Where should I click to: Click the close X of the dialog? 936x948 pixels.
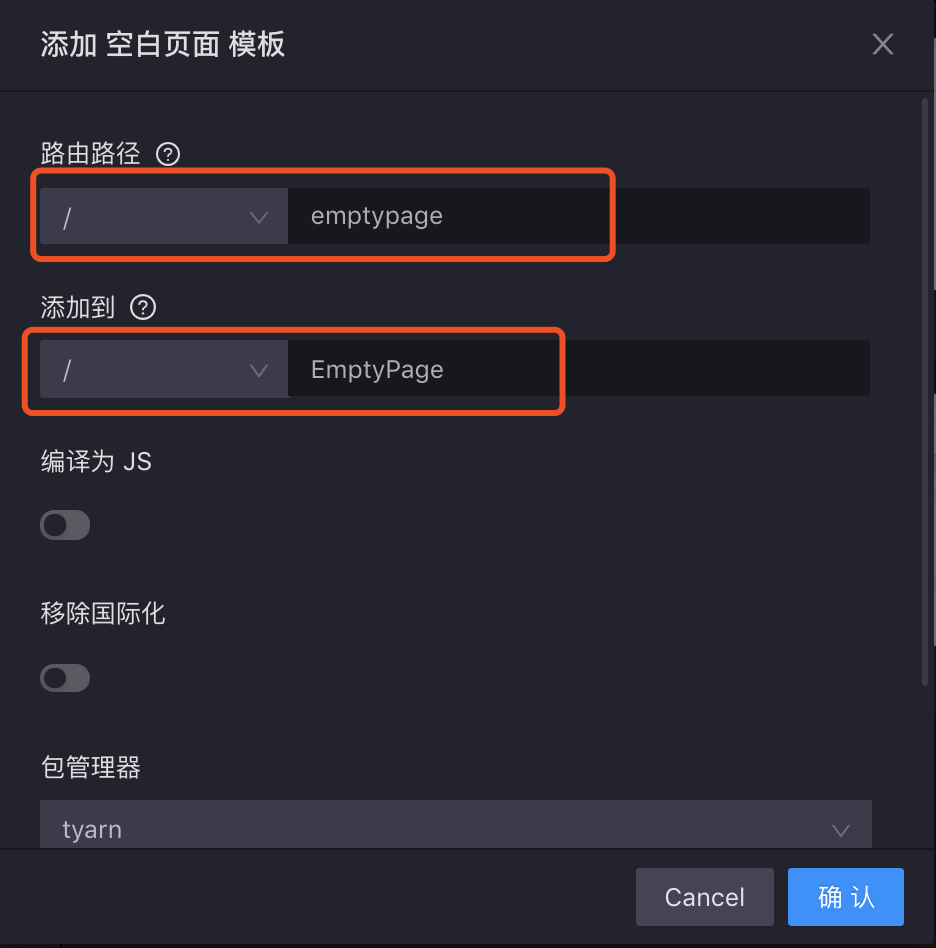tap(882, 44)
